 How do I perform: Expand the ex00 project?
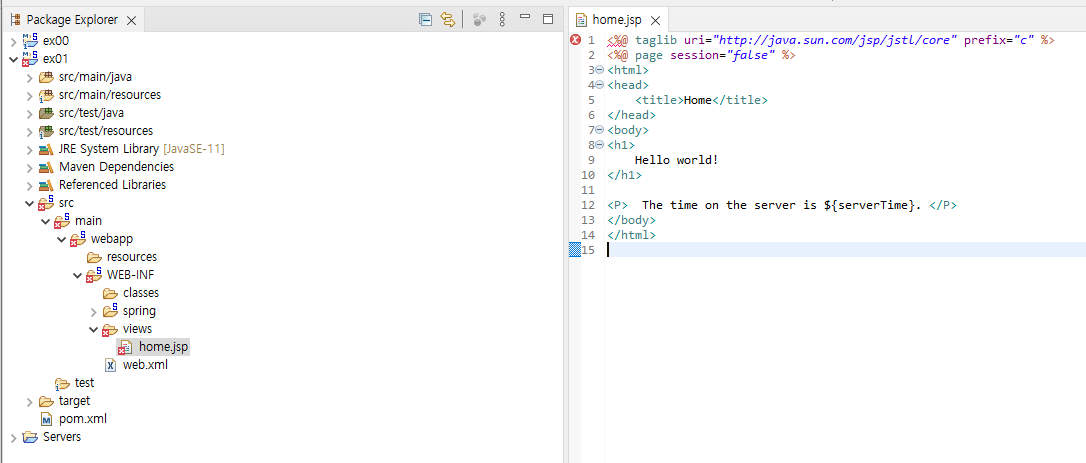tap(13, 41)
